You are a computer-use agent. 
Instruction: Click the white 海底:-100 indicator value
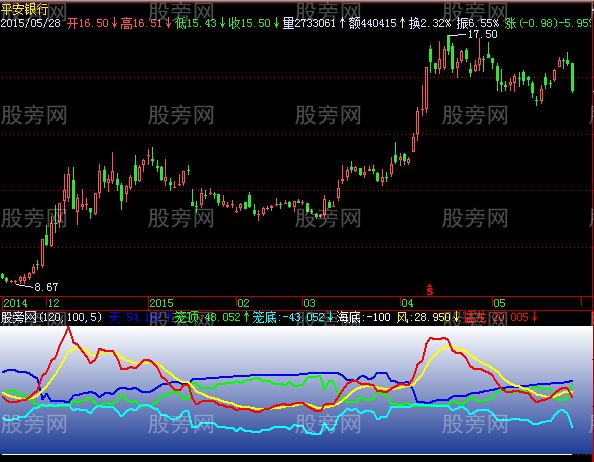(x=363, y=317)
